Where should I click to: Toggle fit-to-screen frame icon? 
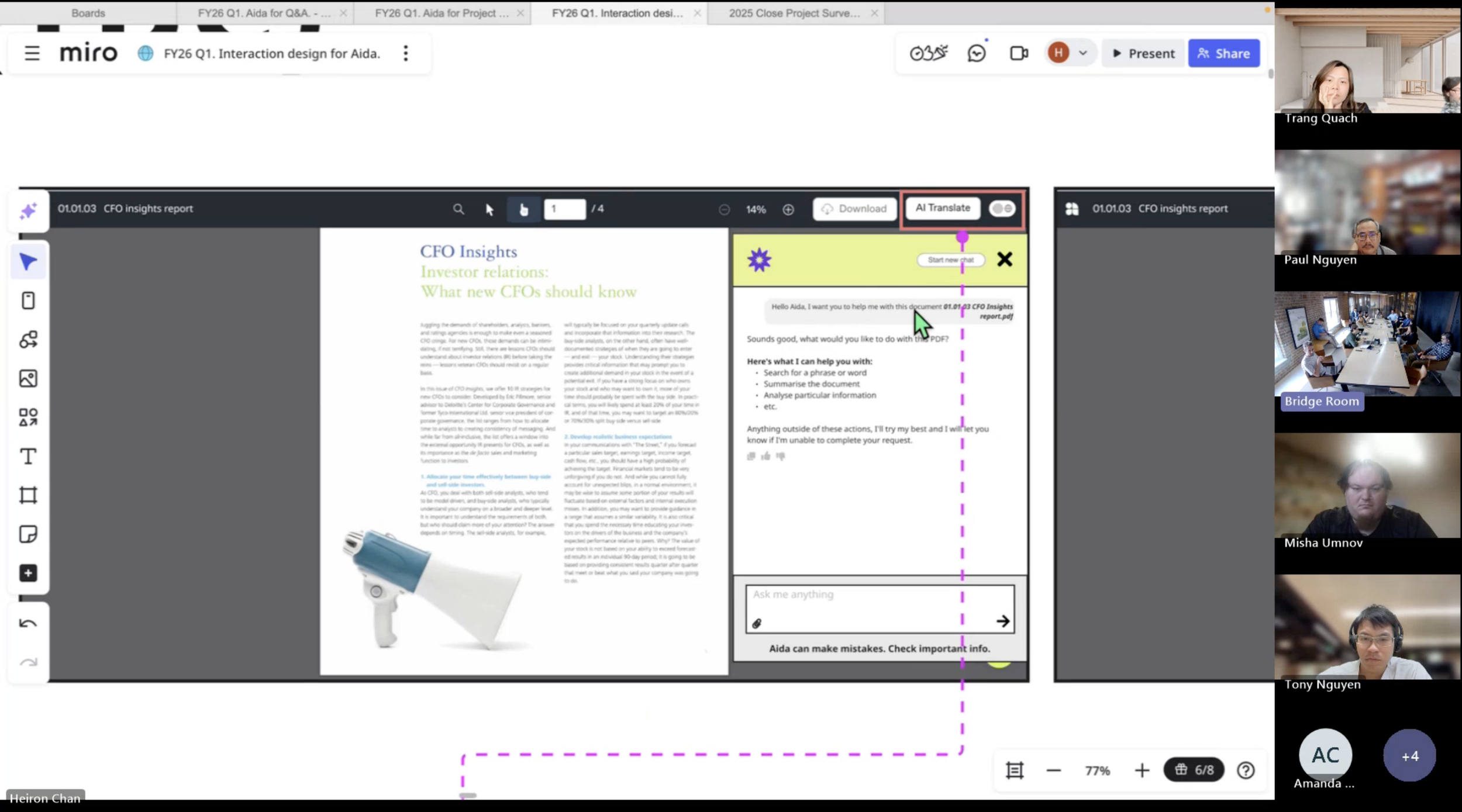(x=1014, y=770)
